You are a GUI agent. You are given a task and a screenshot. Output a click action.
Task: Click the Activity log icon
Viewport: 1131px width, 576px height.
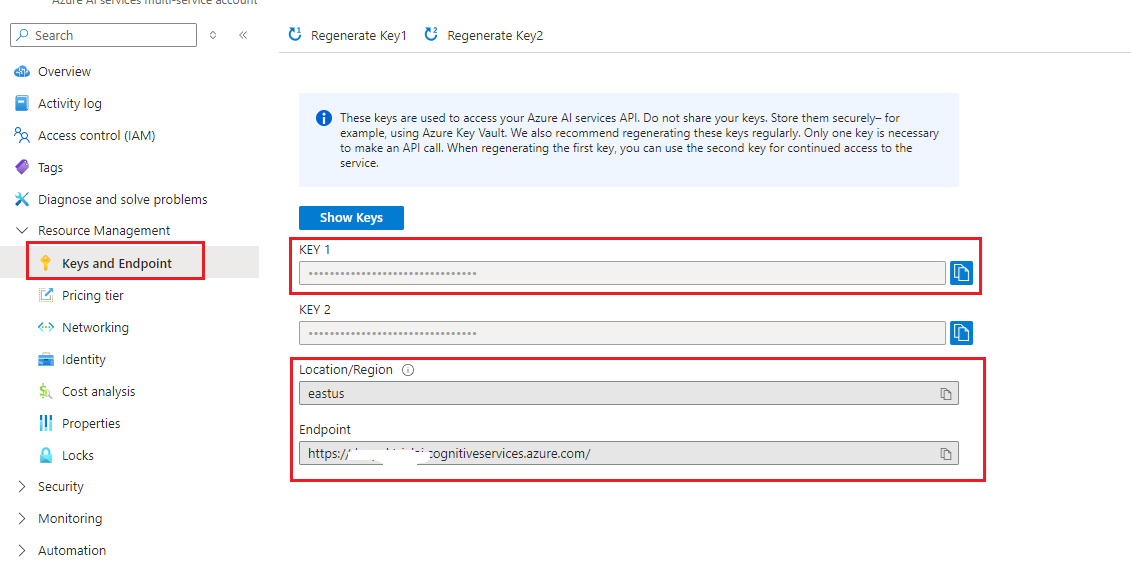tap(22, 103)
